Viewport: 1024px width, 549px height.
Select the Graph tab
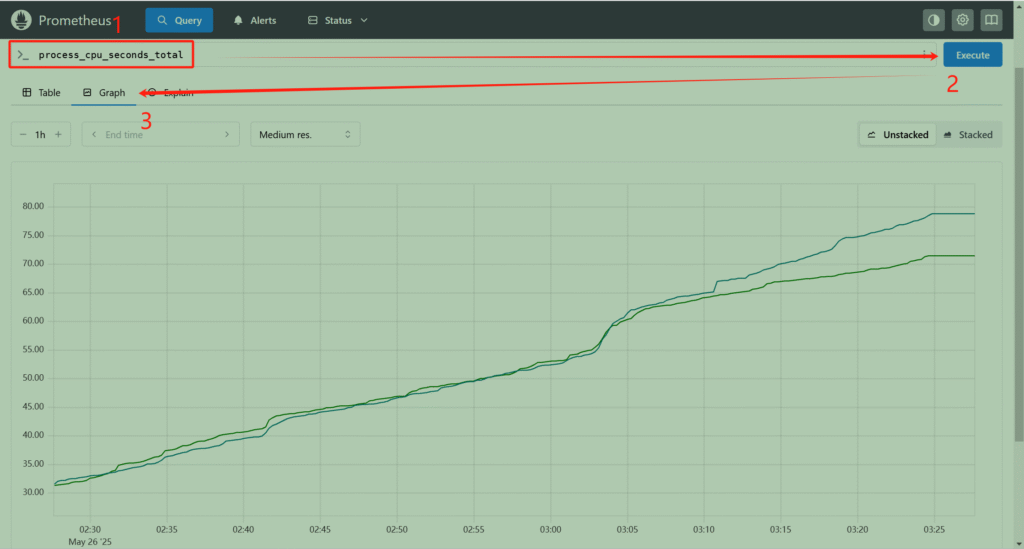(x=104, y=92)
